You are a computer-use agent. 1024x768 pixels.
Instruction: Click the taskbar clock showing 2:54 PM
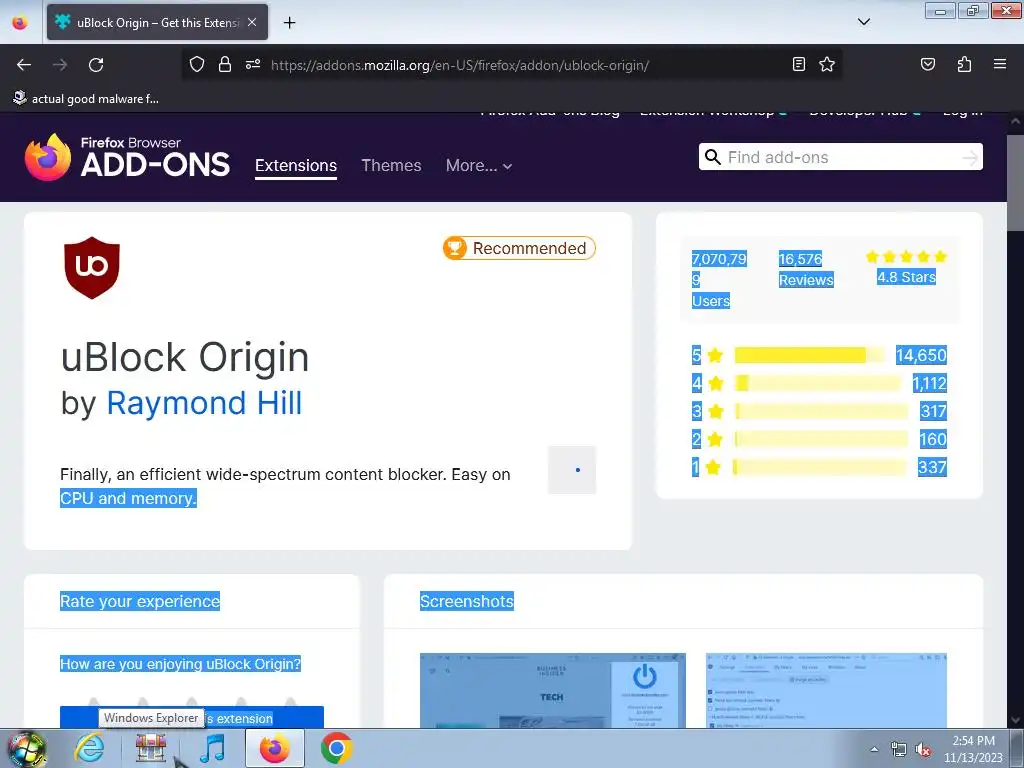(973, 749)
